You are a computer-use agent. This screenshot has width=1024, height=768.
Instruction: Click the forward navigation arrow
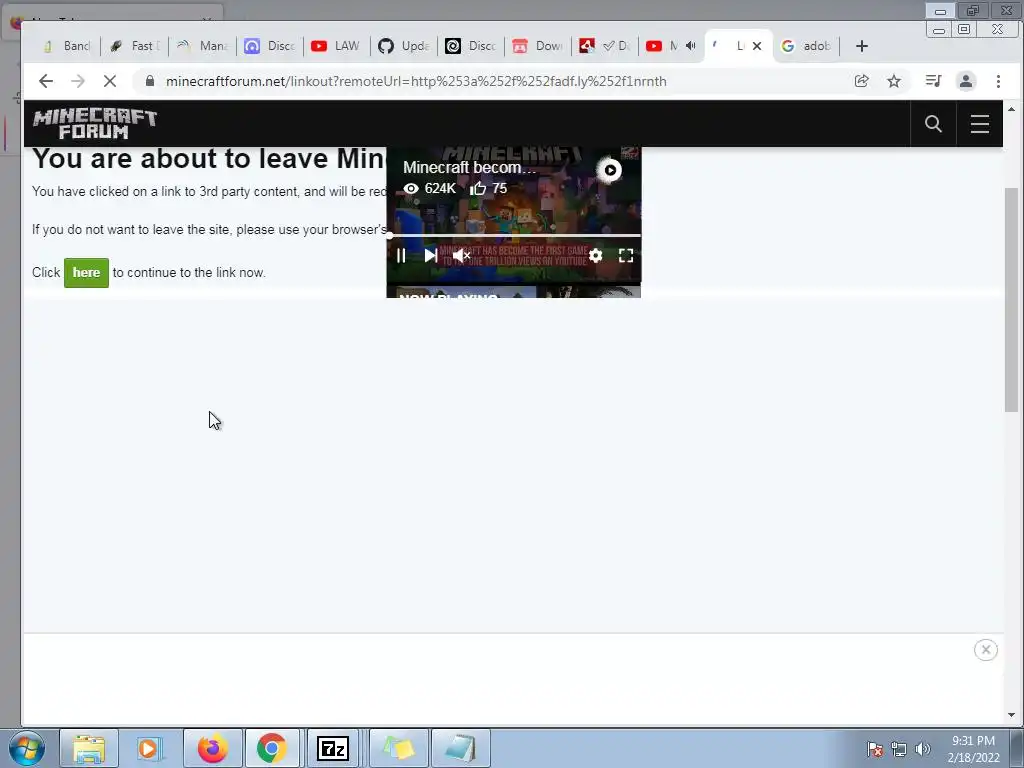point(78,81)
